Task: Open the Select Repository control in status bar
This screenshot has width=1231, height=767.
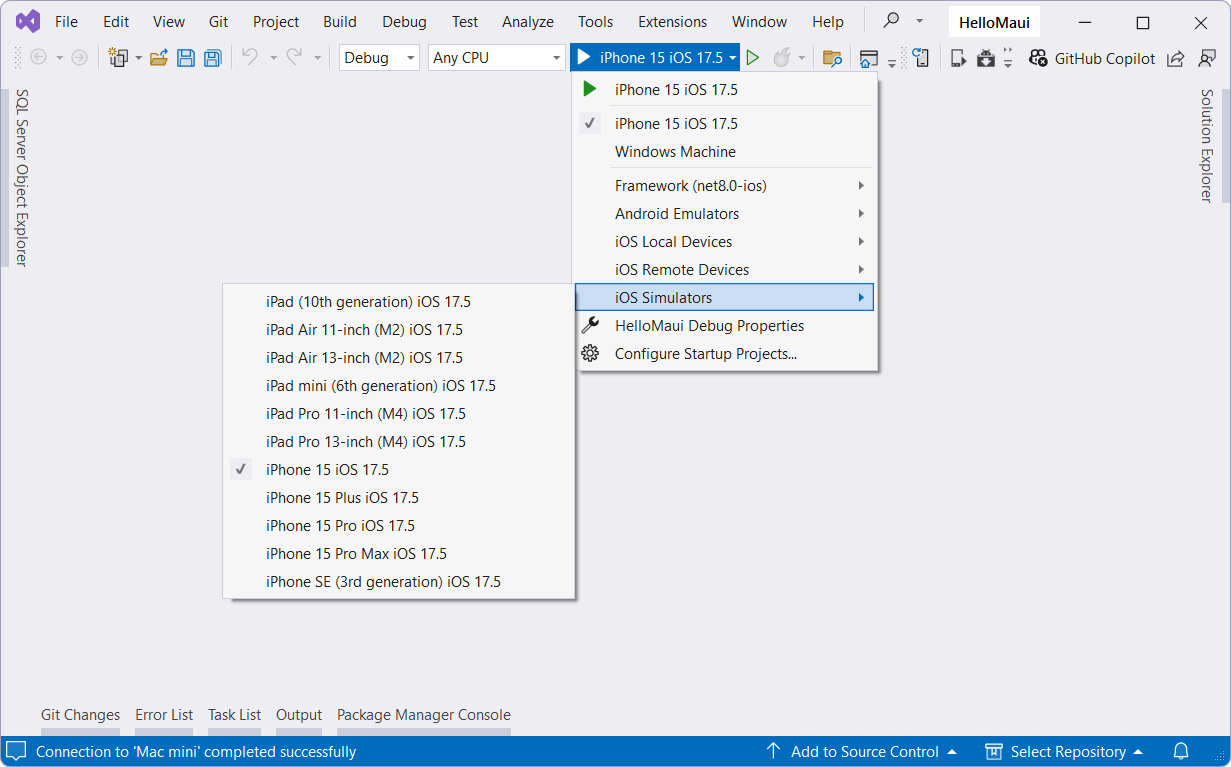Action: (1065, 751)
